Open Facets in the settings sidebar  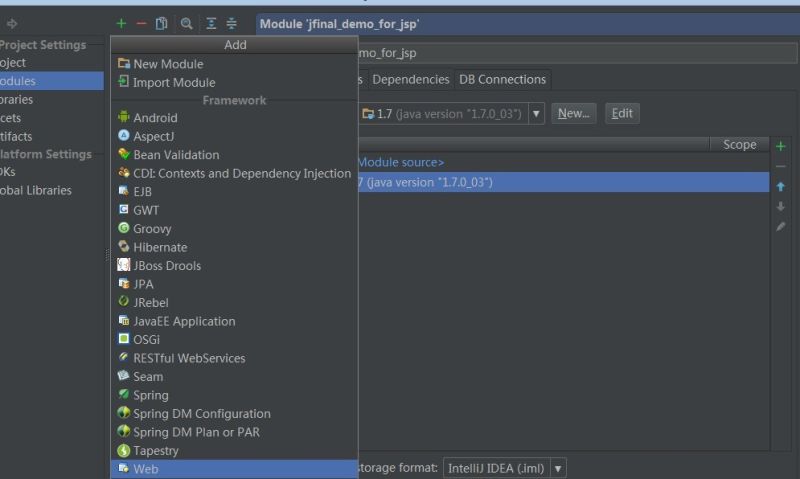pos(52,118)
